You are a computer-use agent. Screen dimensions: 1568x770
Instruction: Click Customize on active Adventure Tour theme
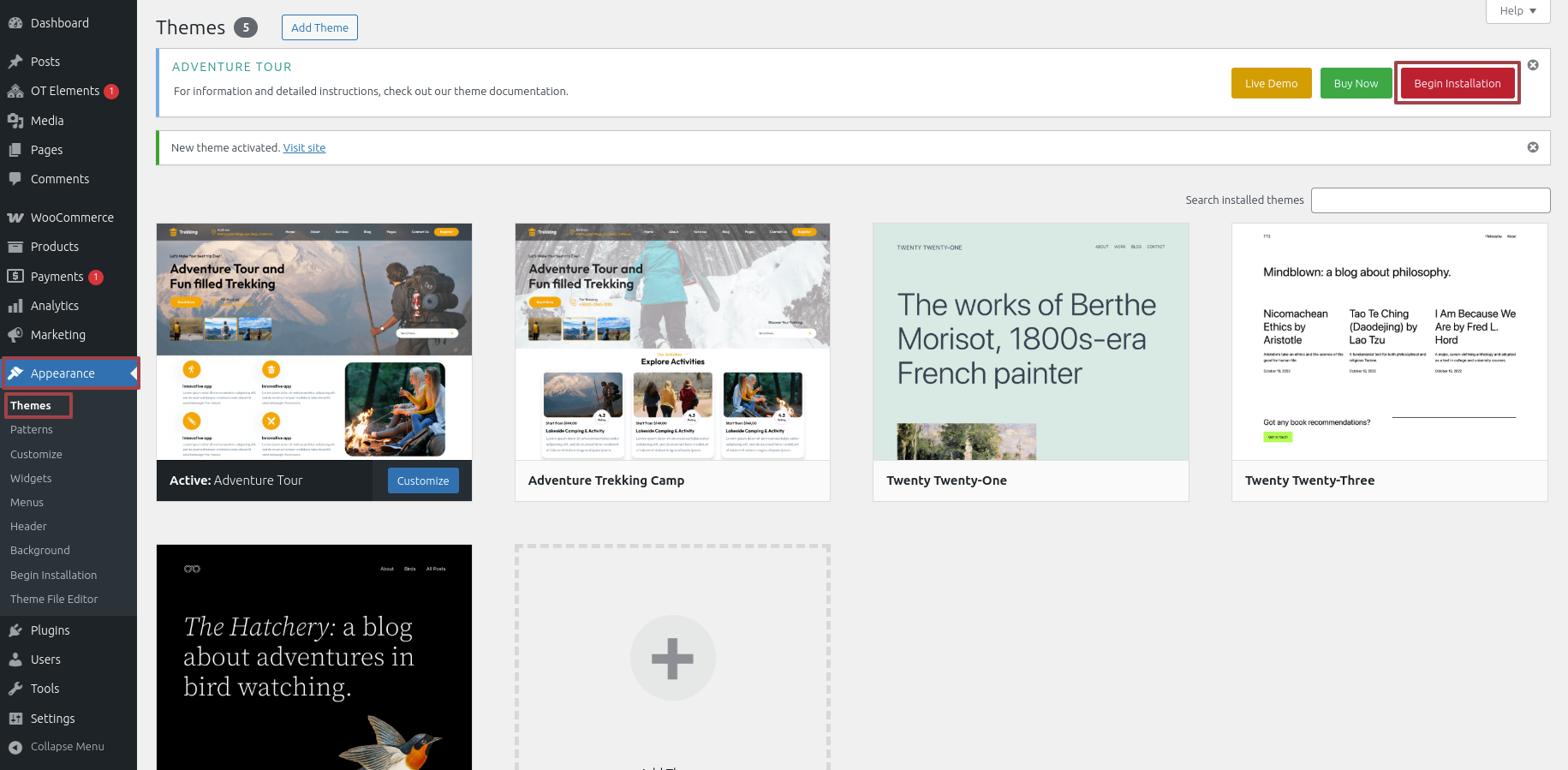pos(423,481)
